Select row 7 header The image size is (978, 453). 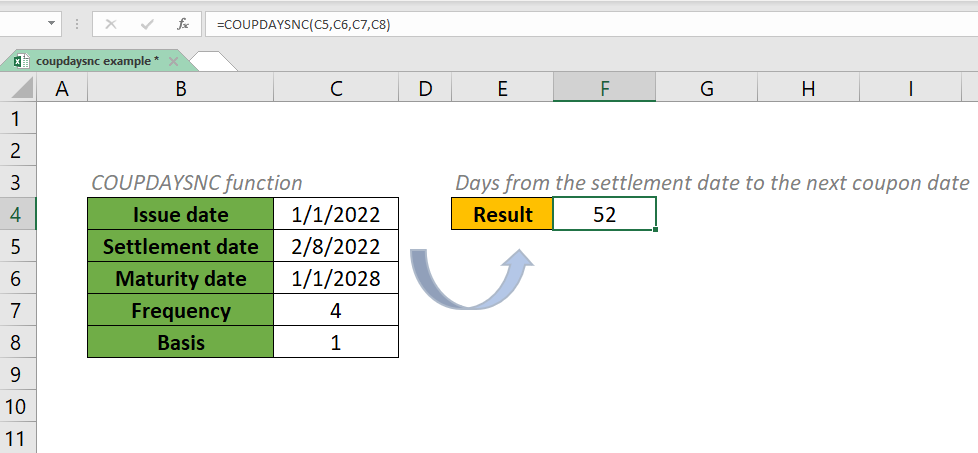click(x=16, y=311)
